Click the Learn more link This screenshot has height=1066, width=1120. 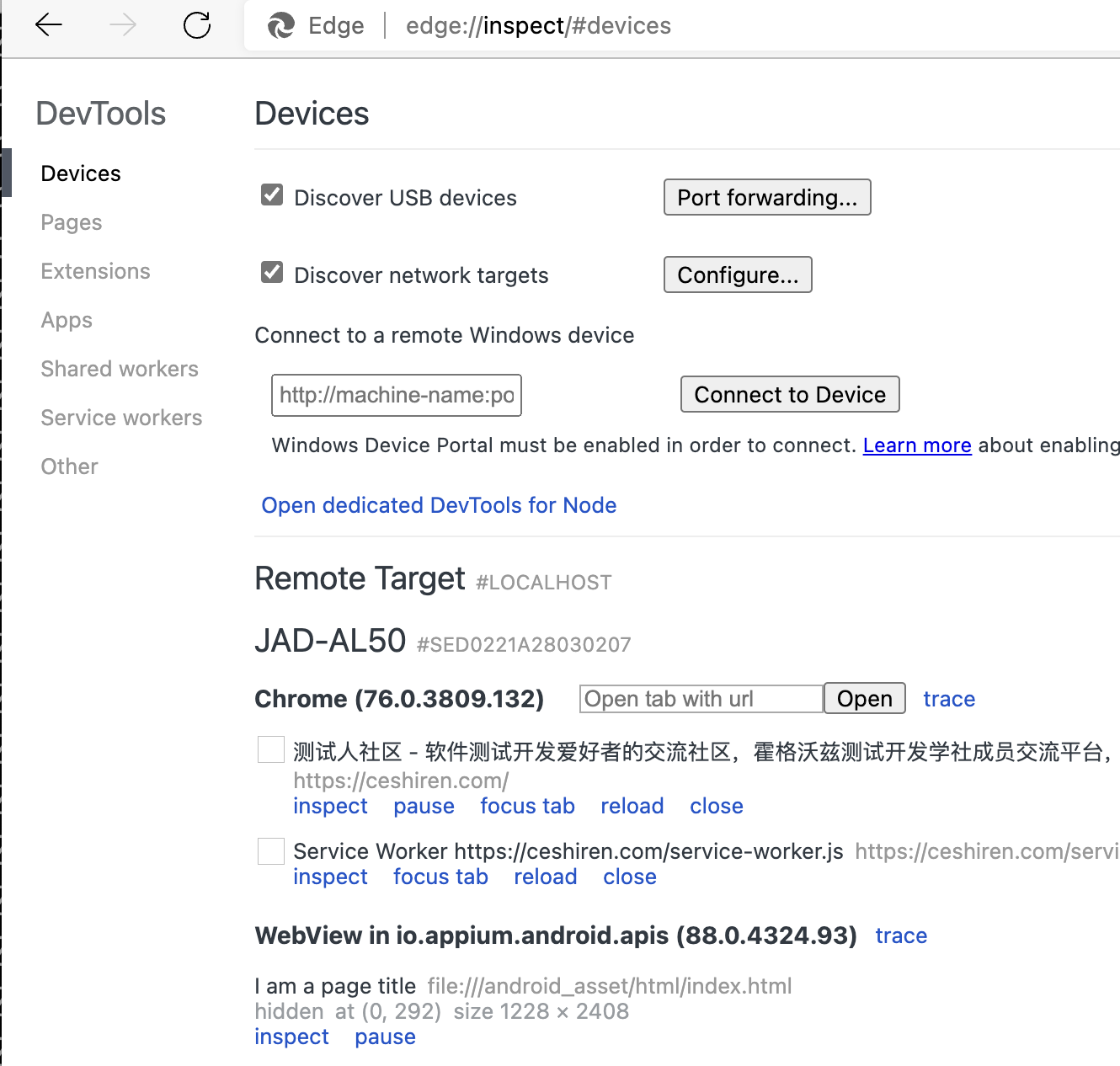coord(917,445)
